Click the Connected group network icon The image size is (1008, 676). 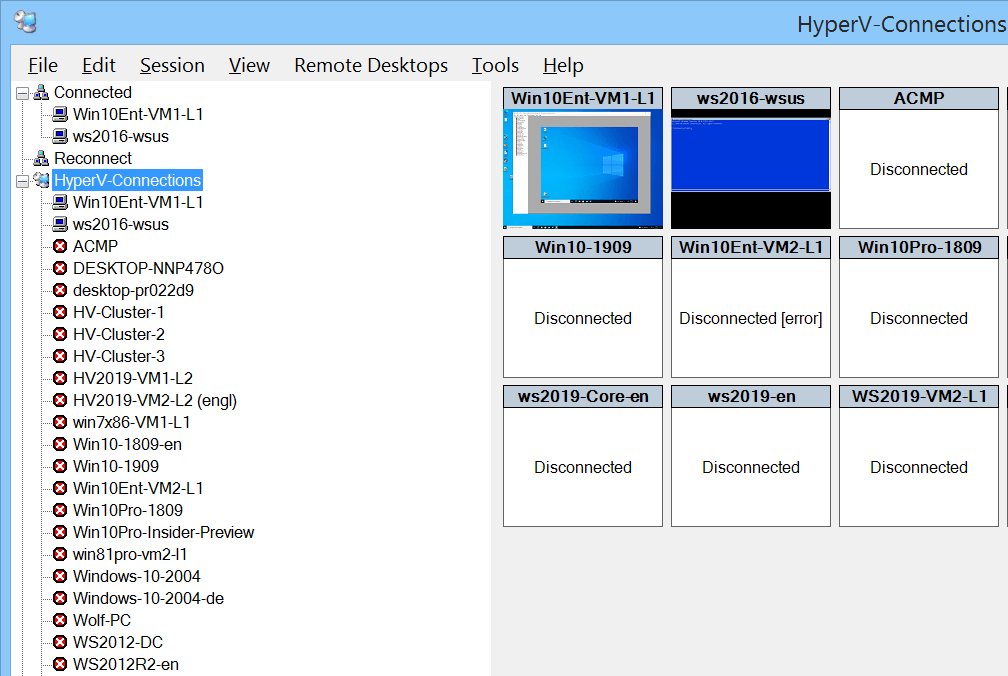point(41,93)
